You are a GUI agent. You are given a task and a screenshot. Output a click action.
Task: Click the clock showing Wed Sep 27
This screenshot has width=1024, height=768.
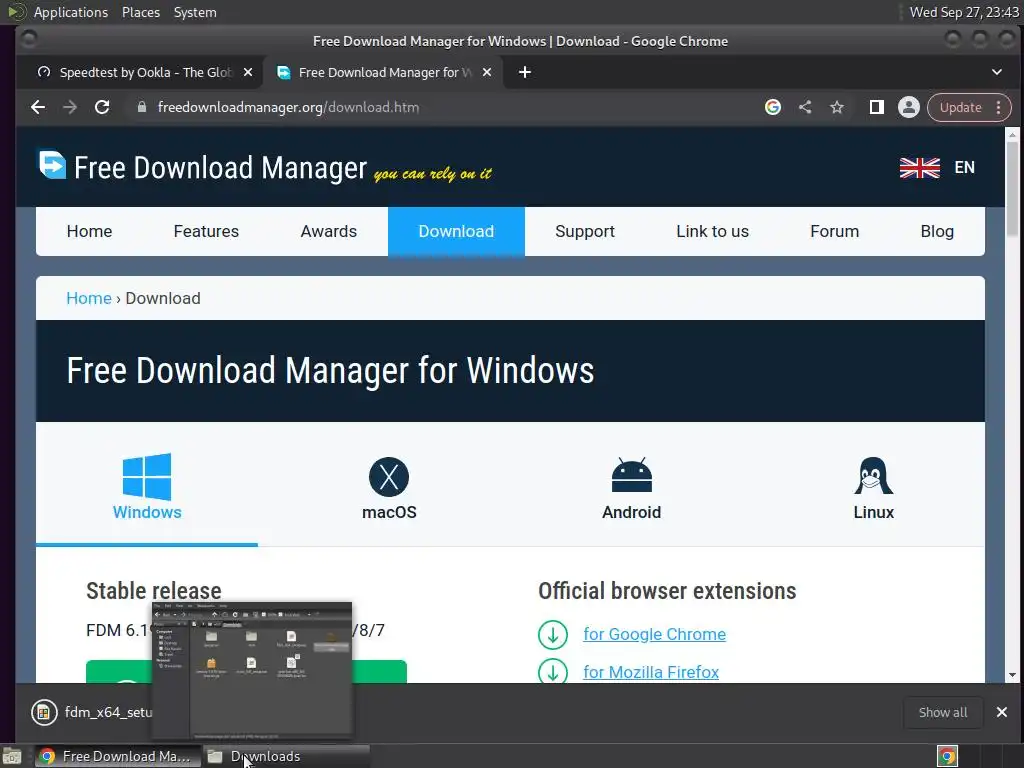[964, 12]
